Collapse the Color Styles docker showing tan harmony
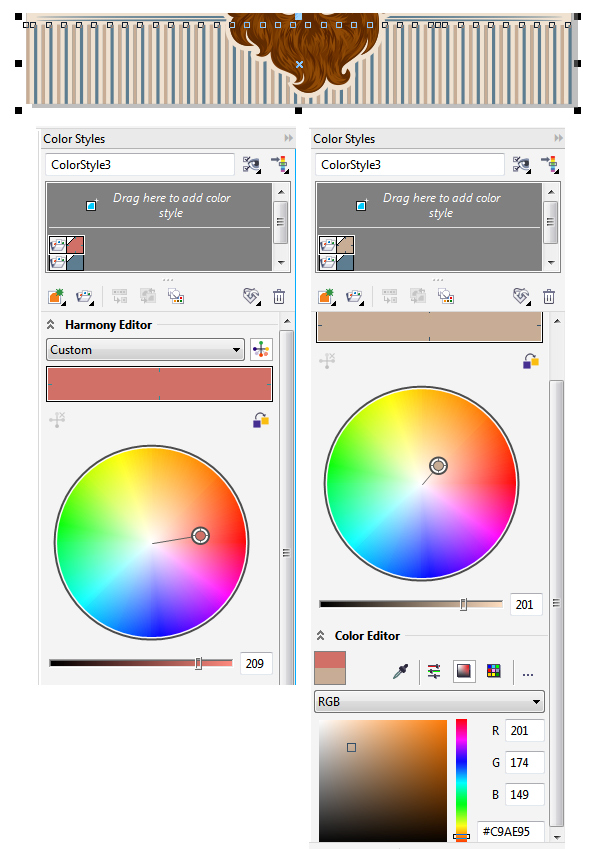 558,138
